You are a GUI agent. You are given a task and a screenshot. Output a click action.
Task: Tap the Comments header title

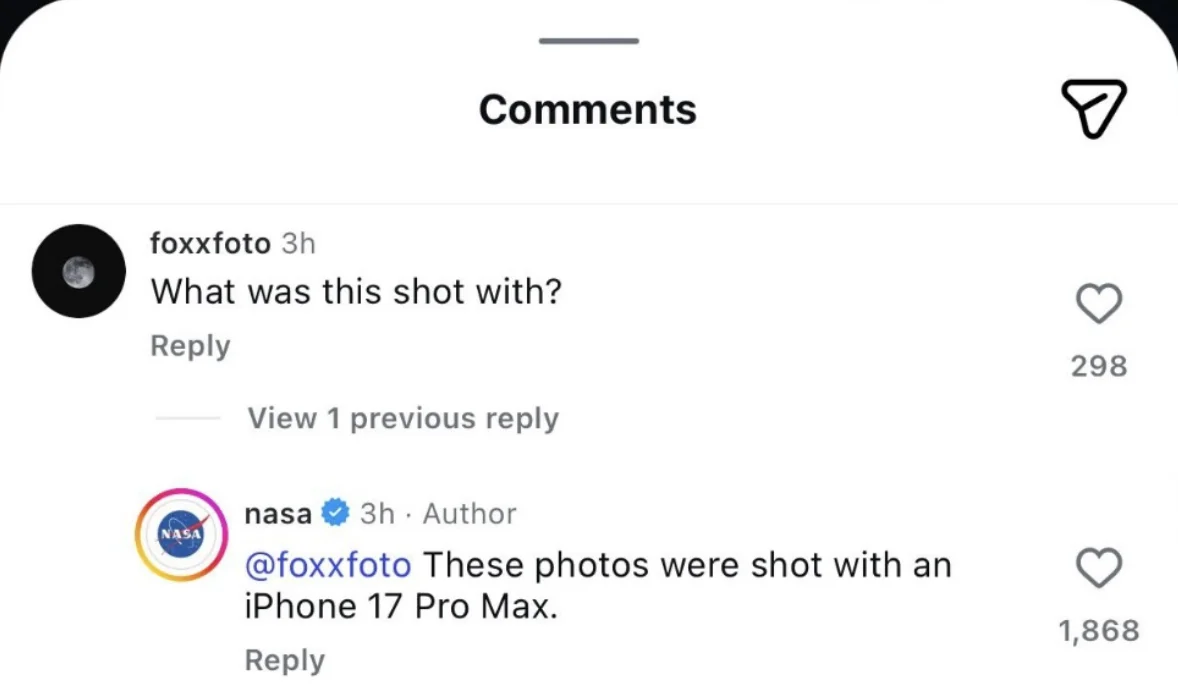coord(588,109)
